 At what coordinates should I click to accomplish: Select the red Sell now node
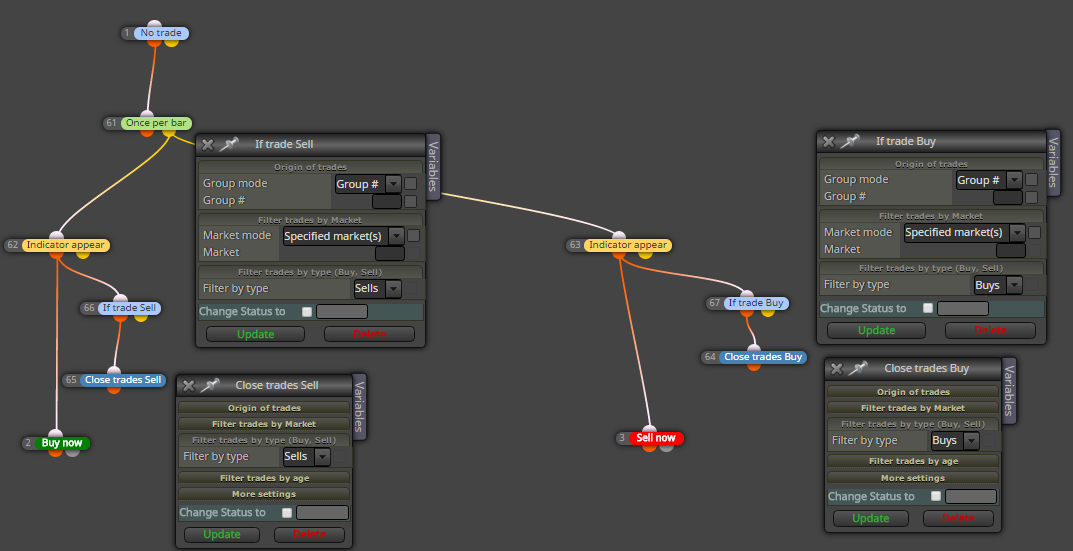[x=656, y=438]
